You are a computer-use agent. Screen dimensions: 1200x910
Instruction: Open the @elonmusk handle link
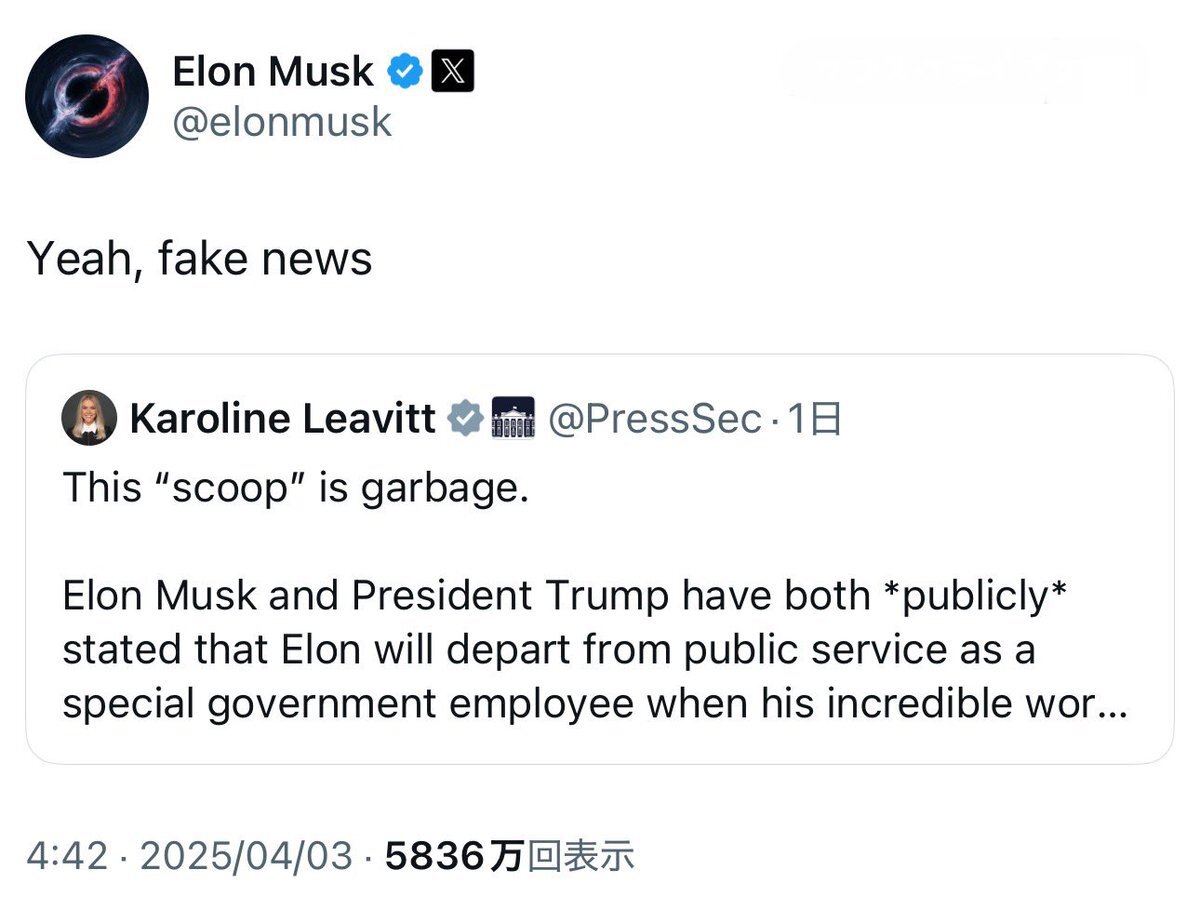coord(282,122)
